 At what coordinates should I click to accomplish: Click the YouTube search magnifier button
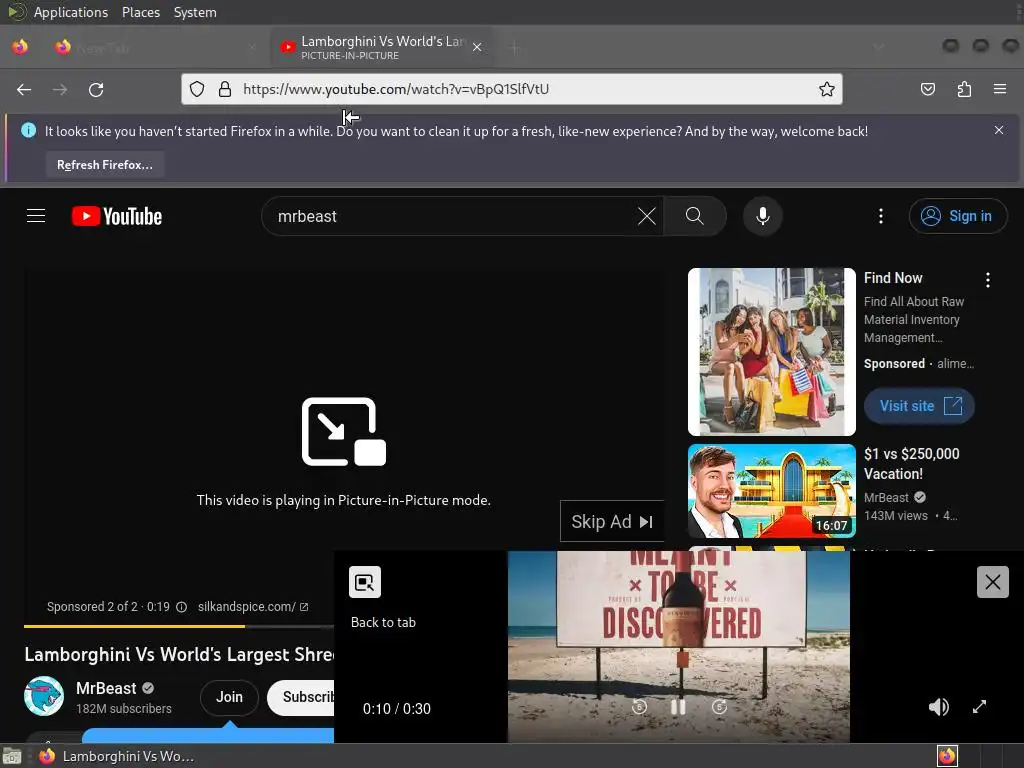coord(695,216)
